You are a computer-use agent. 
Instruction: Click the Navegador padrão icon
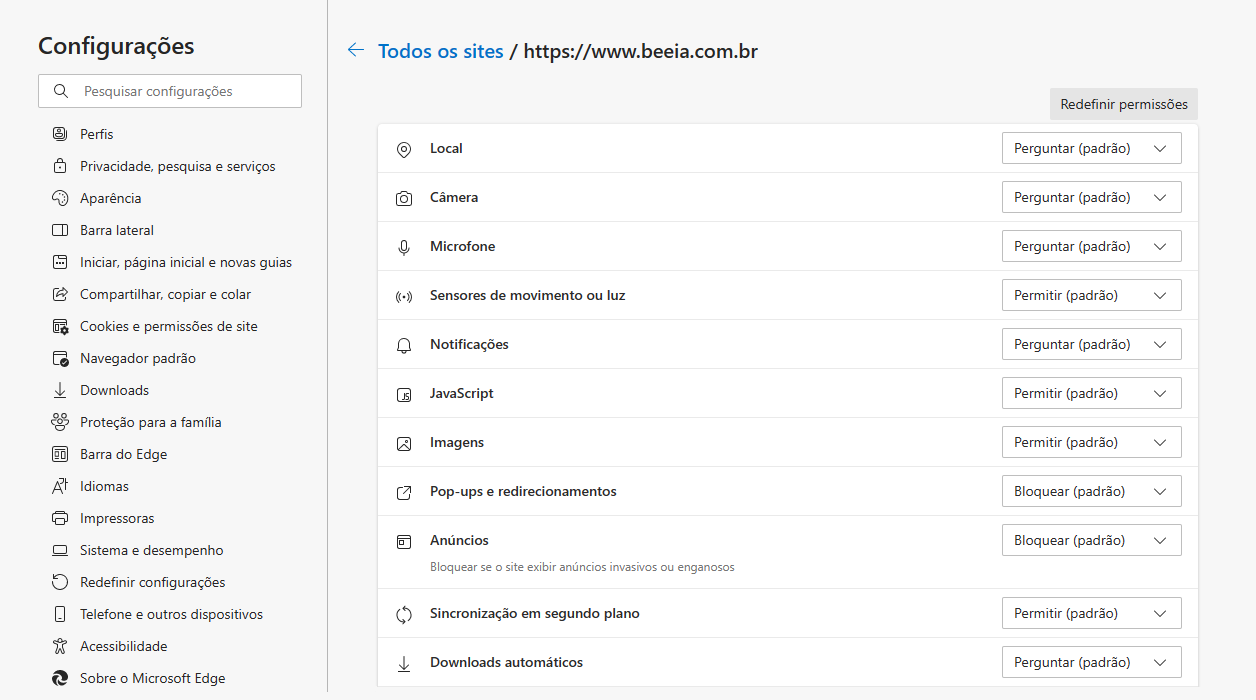(60, 358)
